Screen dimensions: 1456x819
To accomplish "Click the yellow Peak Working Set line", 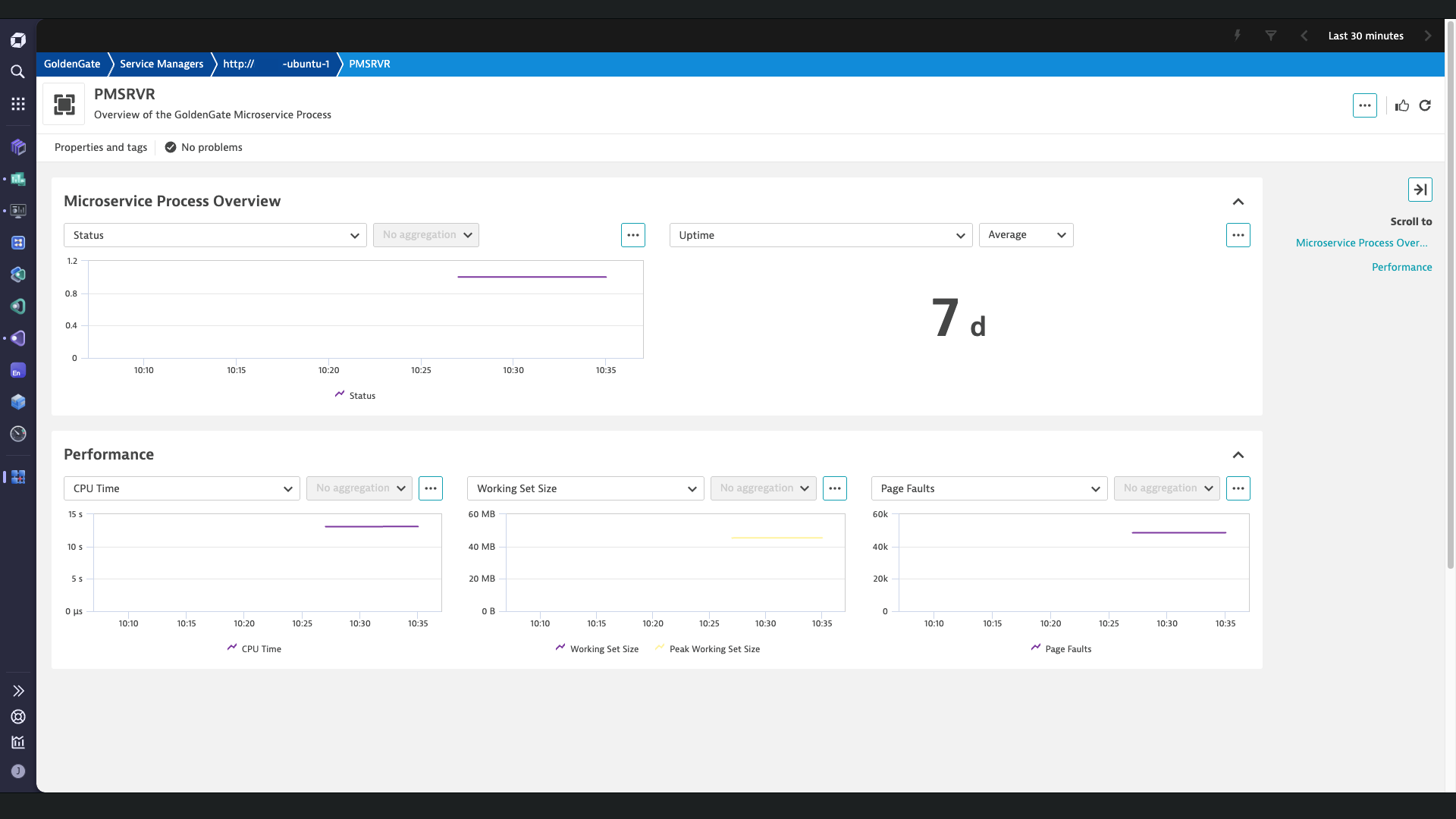I will pyautogui.click(x=777, y=538).
